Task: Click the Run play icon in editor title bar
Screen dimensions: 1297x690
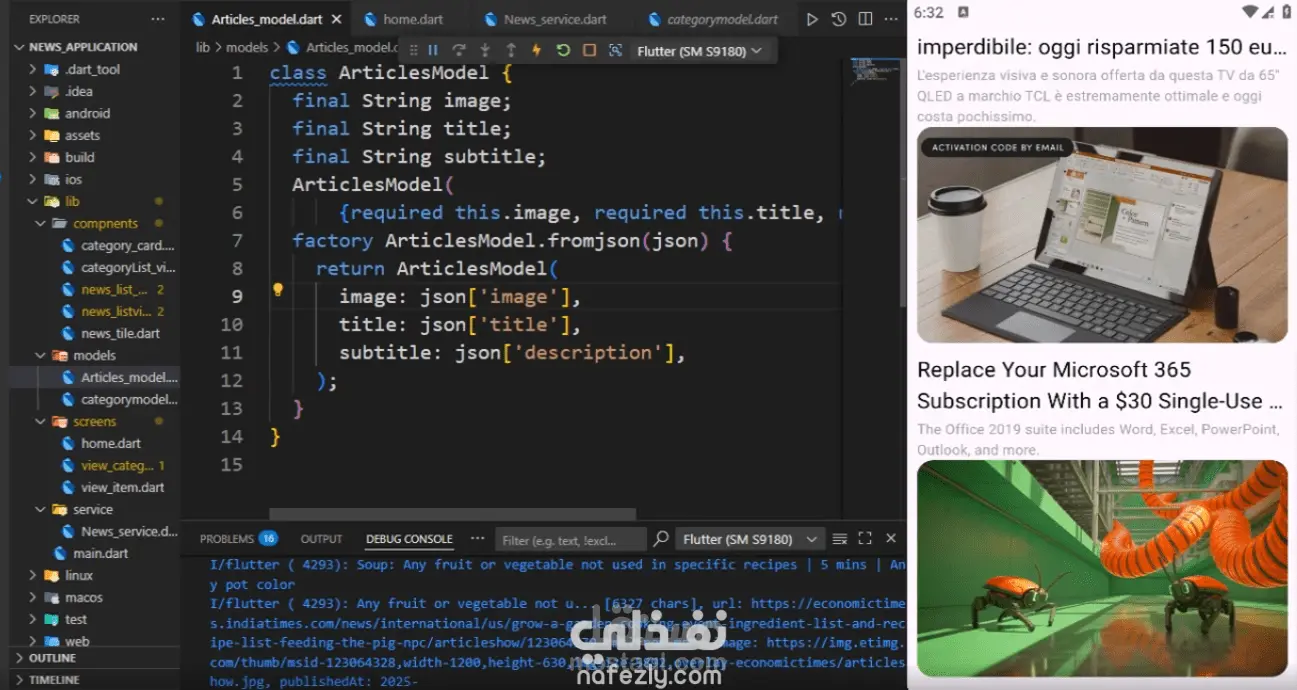Action: (x=812, y=19)
